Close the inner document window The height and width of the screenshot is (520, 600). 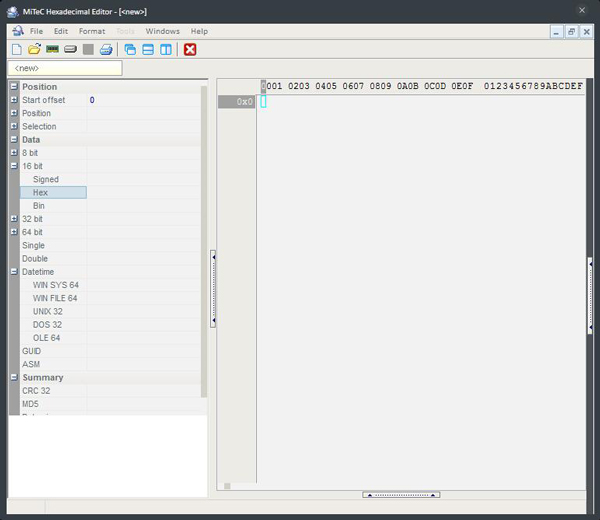pos(586,32)
